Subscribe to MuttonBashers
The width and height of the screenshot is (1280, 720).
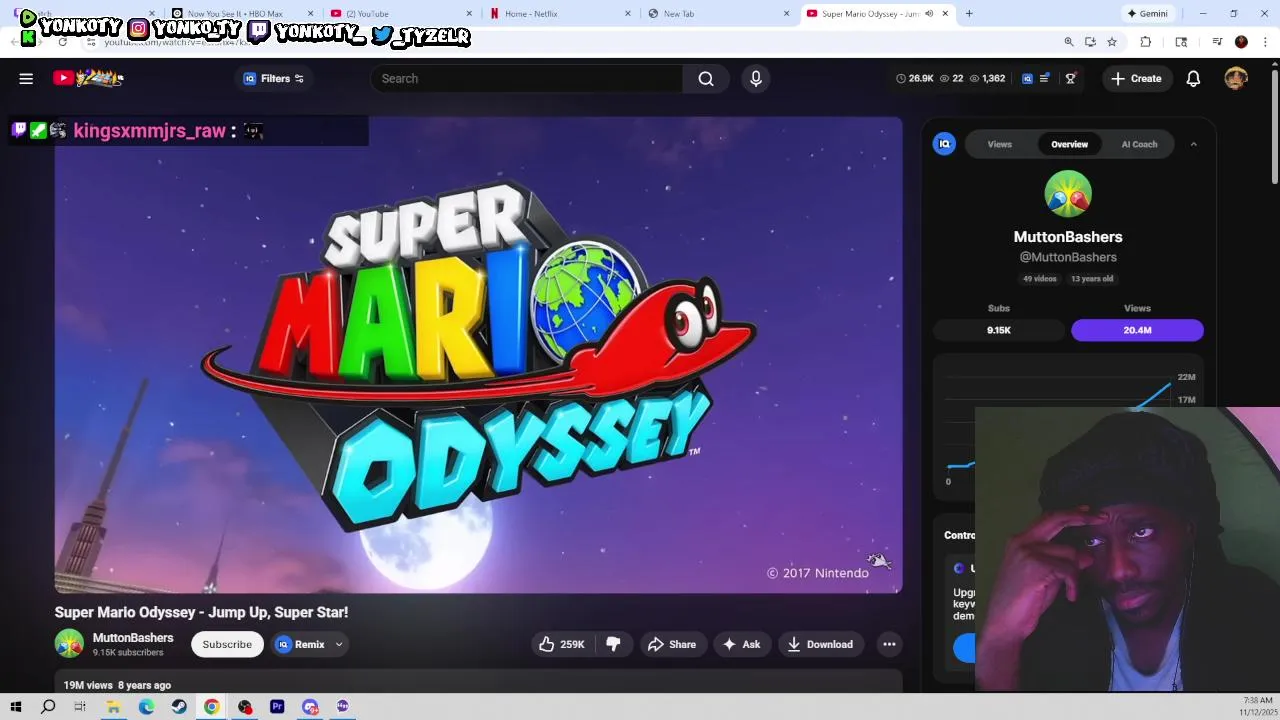[227, 644]
